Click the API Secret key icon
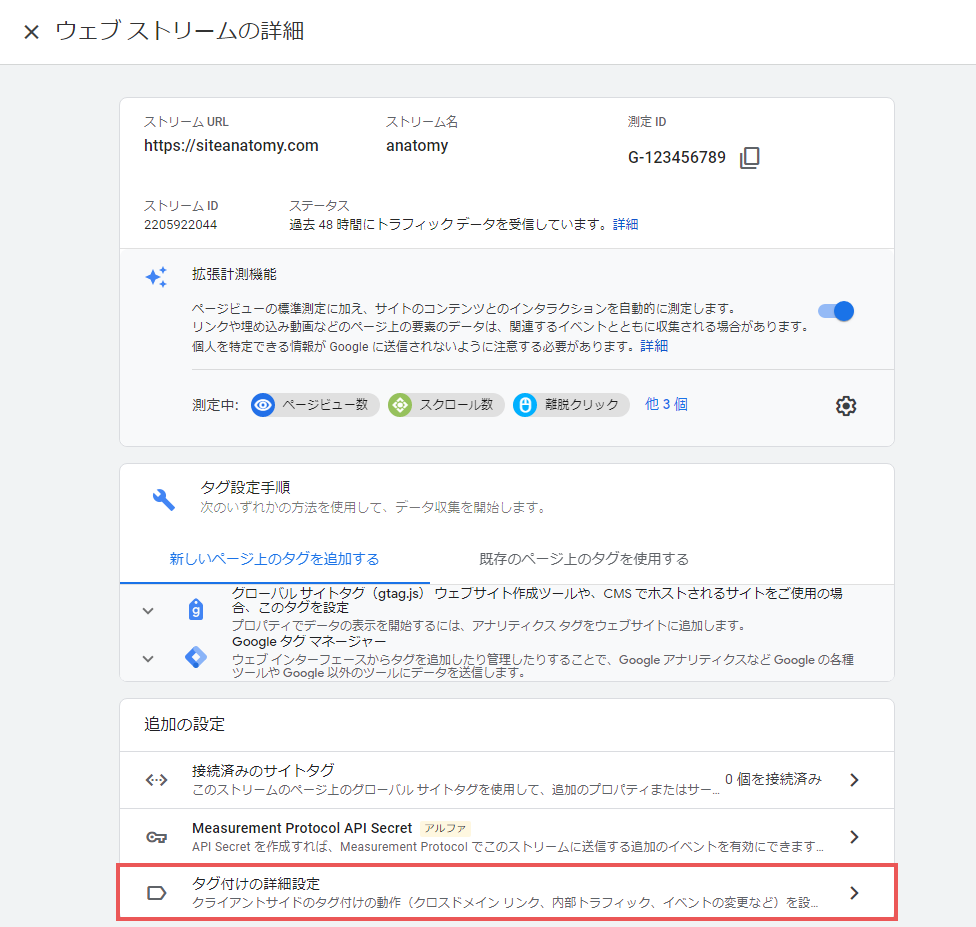976x927 pixels. pyautogui.click(x=156, y=837)
